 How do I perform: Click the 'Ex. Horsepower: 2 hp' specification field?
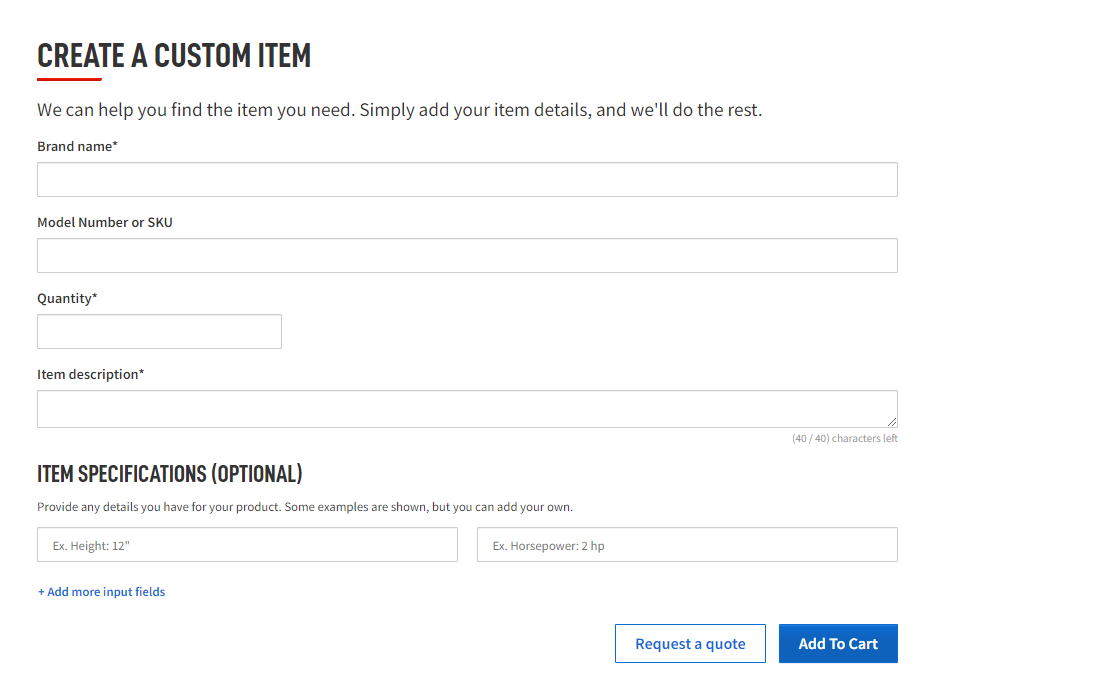click(x=687, y=544)
